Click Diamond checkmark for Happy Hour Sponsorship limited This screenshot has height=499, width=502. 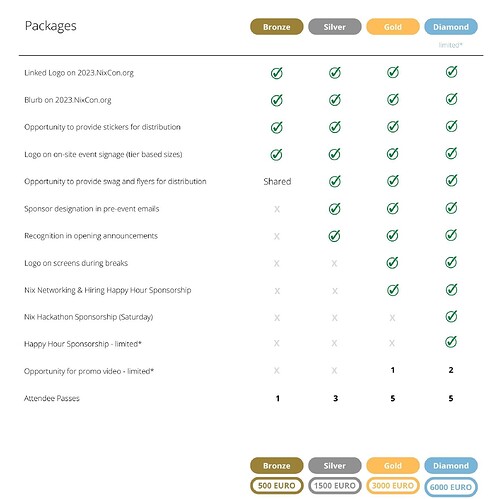(451, 342)
